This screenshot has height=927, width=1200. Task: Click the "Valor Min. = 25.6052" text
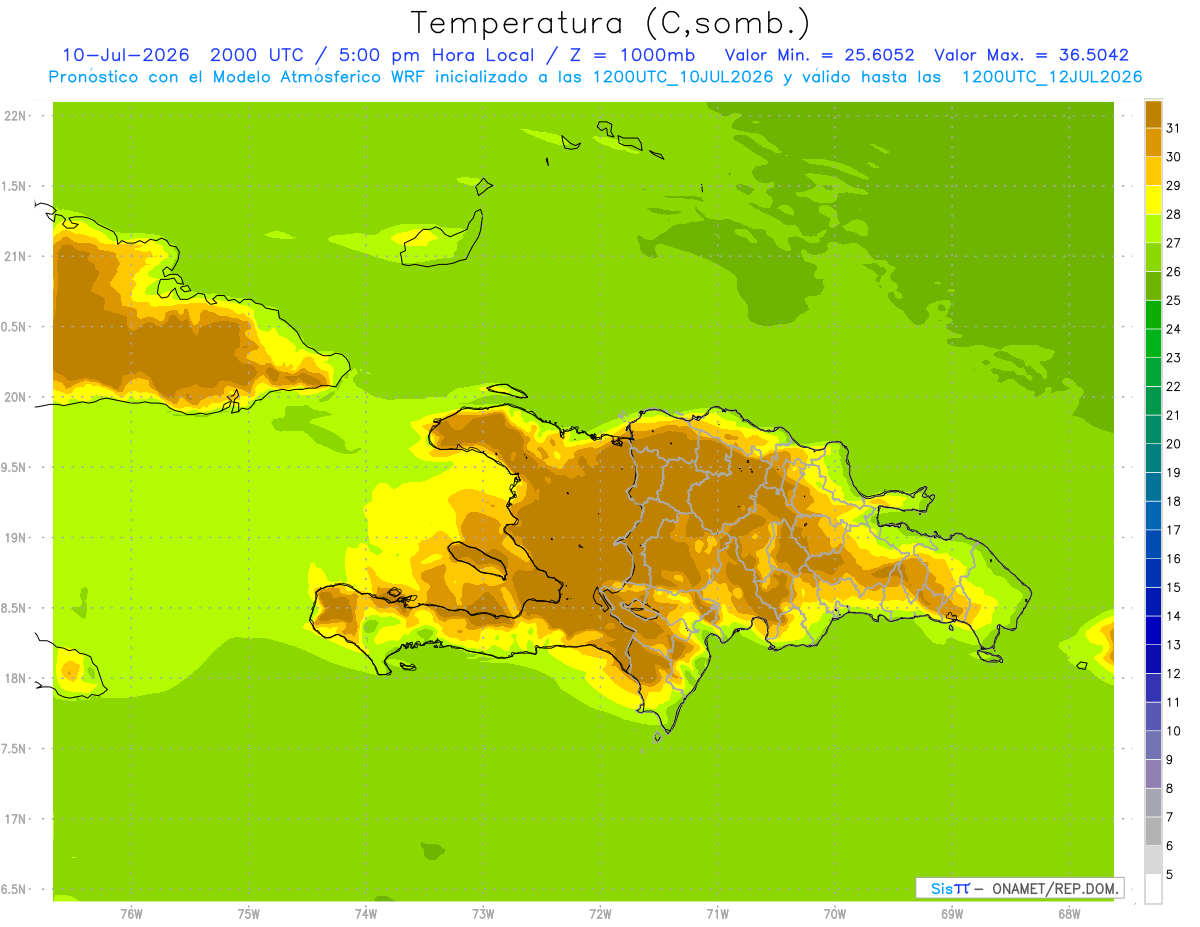819,56
